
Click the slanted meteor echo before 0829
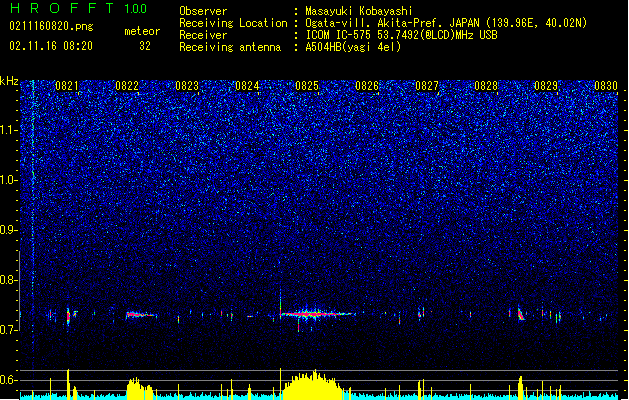[x=520, y=313]
